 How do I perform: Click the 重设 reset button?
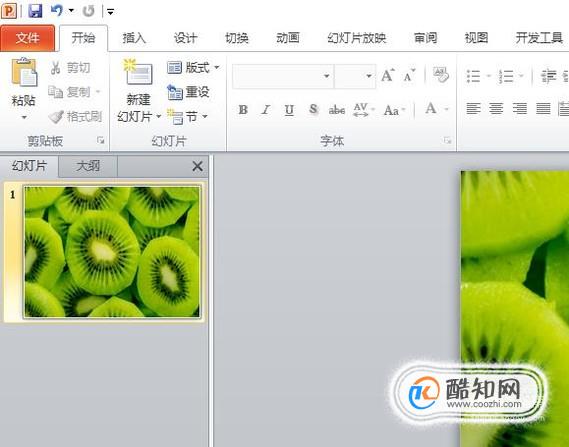[x=189, y=92]
